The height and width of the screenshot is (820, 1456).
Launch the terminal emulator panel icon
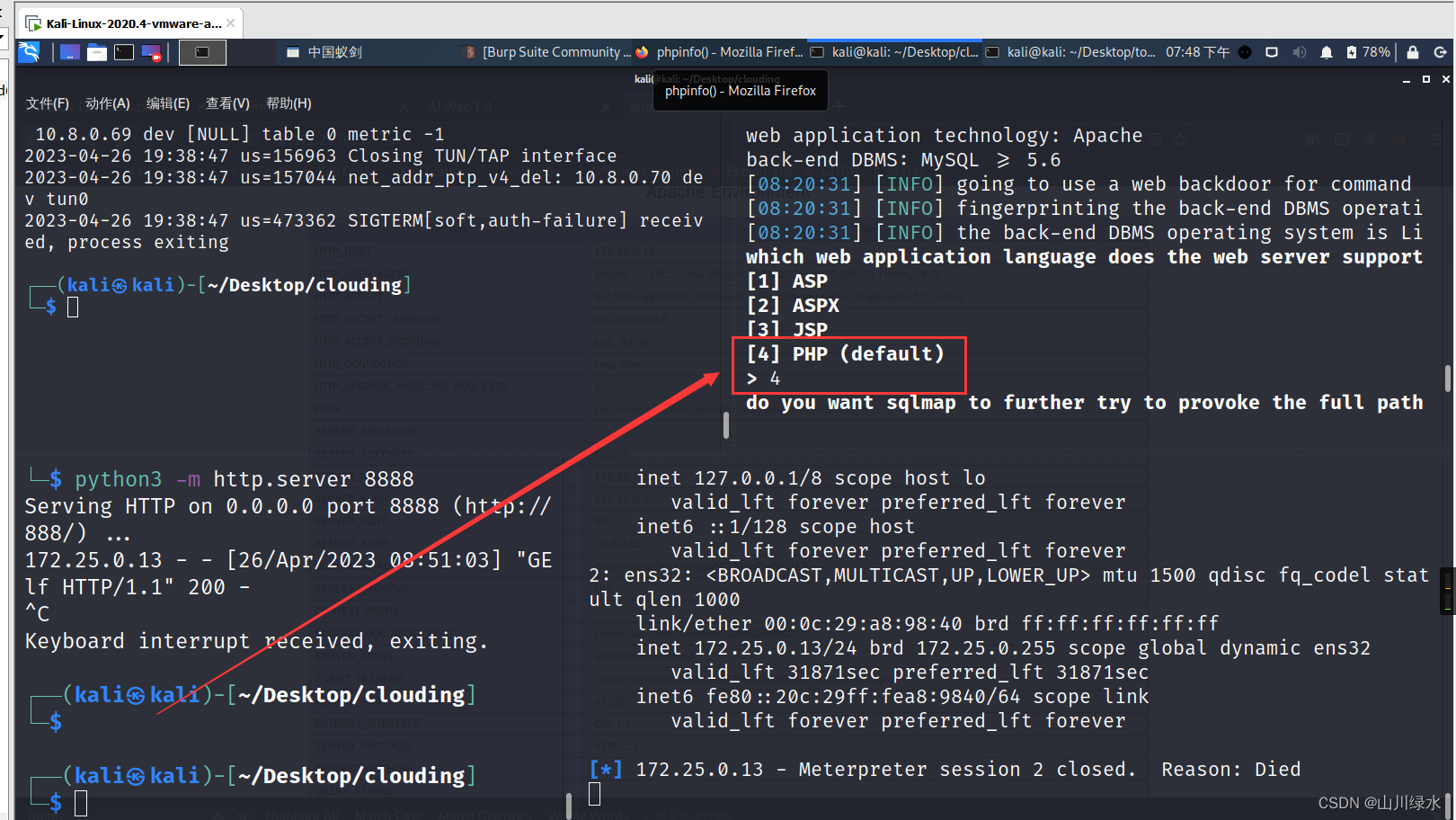pyautogui.click(x=124, y=52)
